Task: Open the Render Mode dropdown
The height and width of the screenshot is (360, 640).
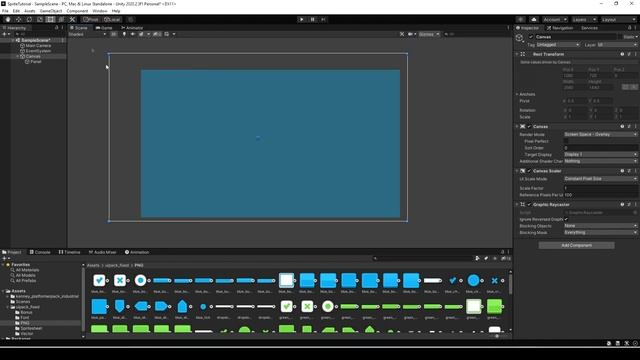Action: 600,134
